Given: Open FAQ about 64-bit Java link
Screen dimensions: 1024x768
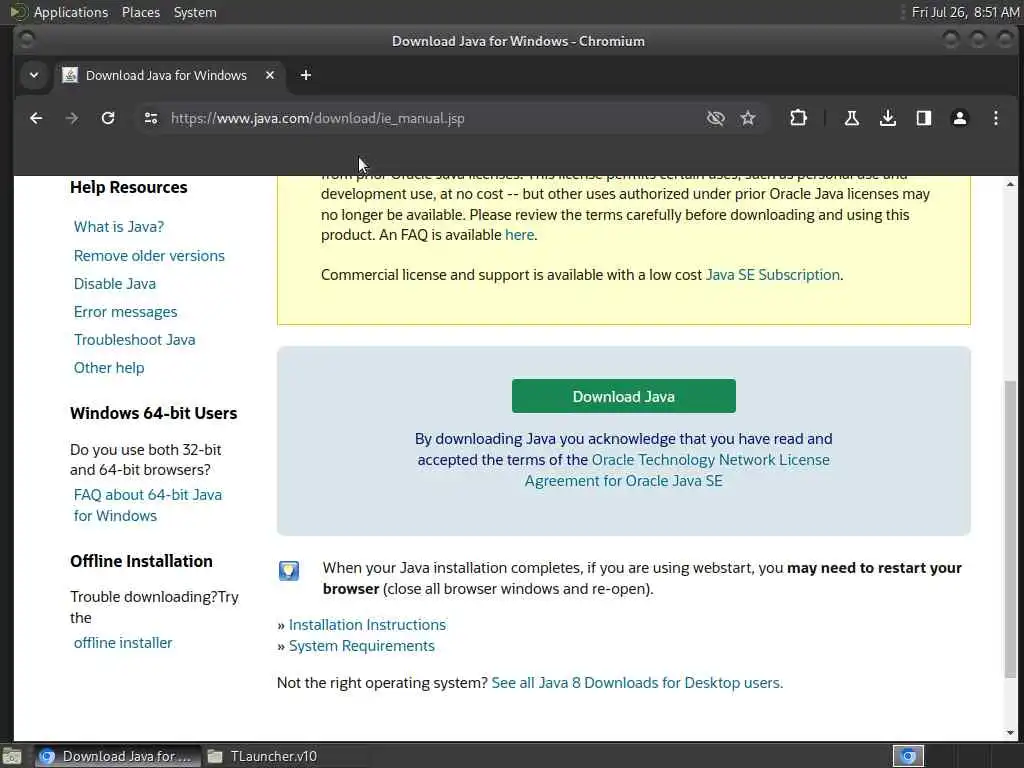Looking at the screenshot, I should click(148, 505).
